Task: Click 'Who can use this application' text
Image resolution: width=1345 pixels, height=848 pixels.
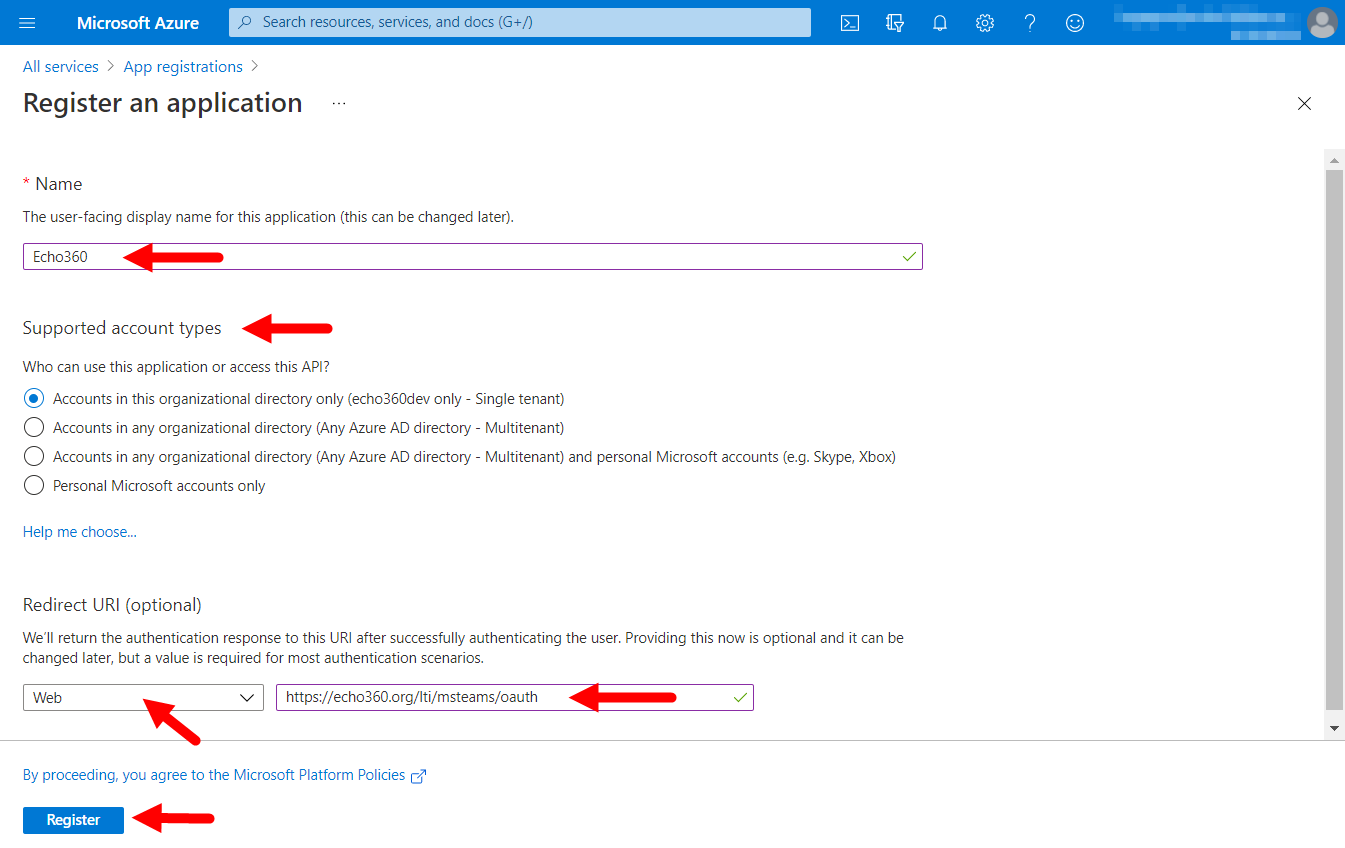Action: click(x=176, y=367)
